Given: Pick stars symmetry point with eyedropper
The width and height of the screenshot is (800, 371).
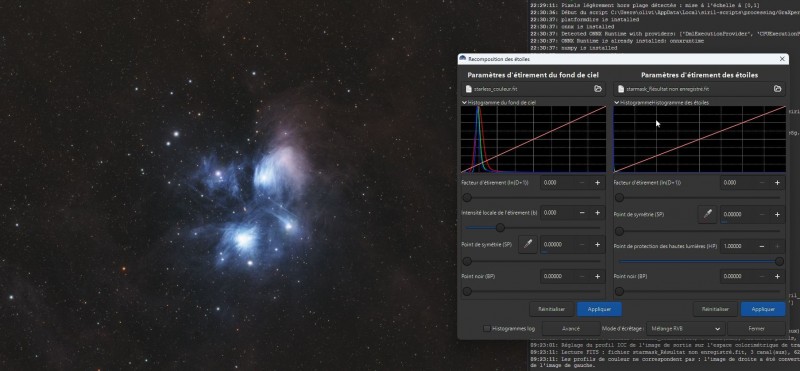Looking at the screenshot, I should point(708,214).
